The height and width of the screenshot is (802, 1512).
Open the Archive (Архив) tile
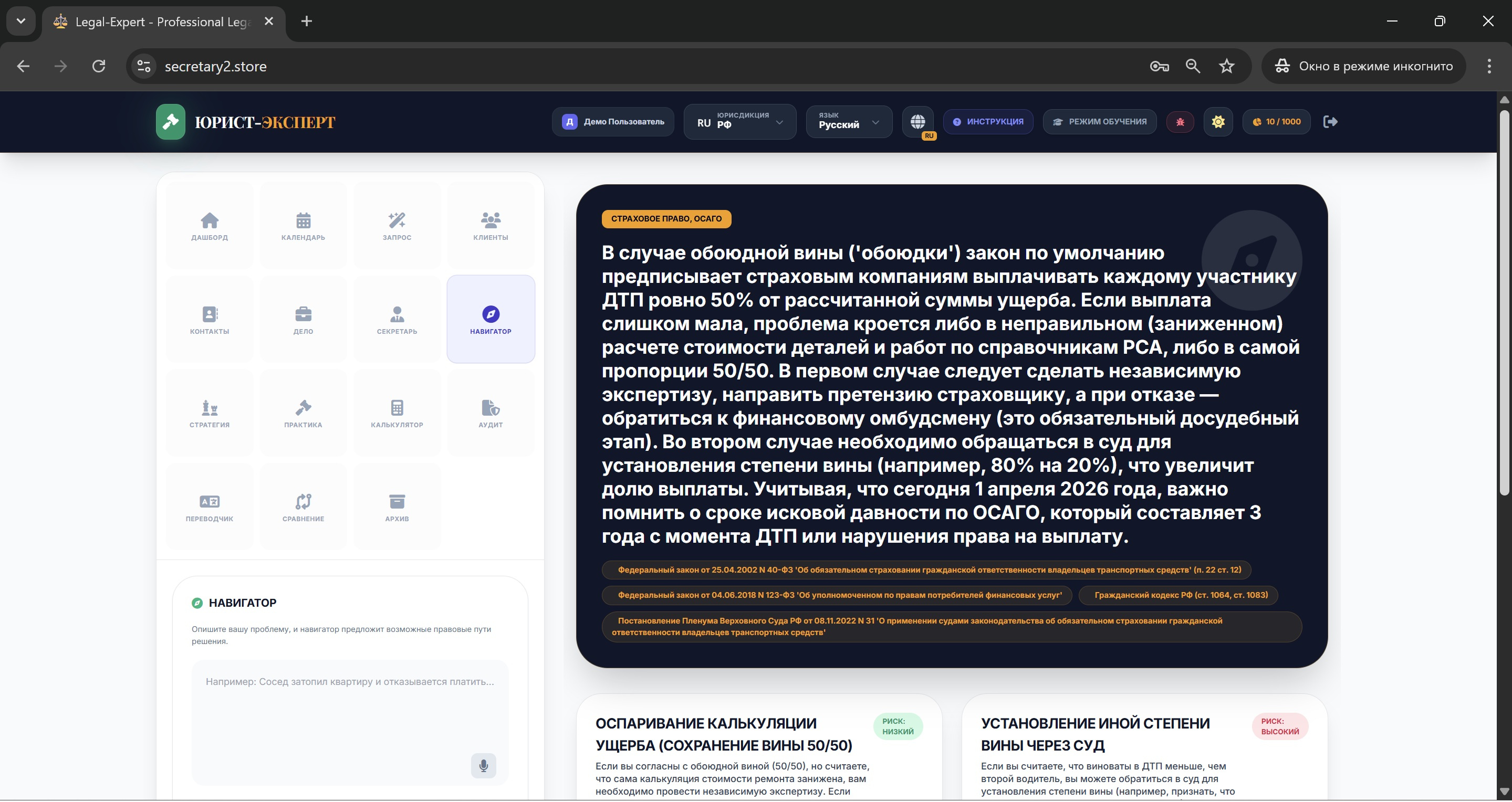coord(397,507)
